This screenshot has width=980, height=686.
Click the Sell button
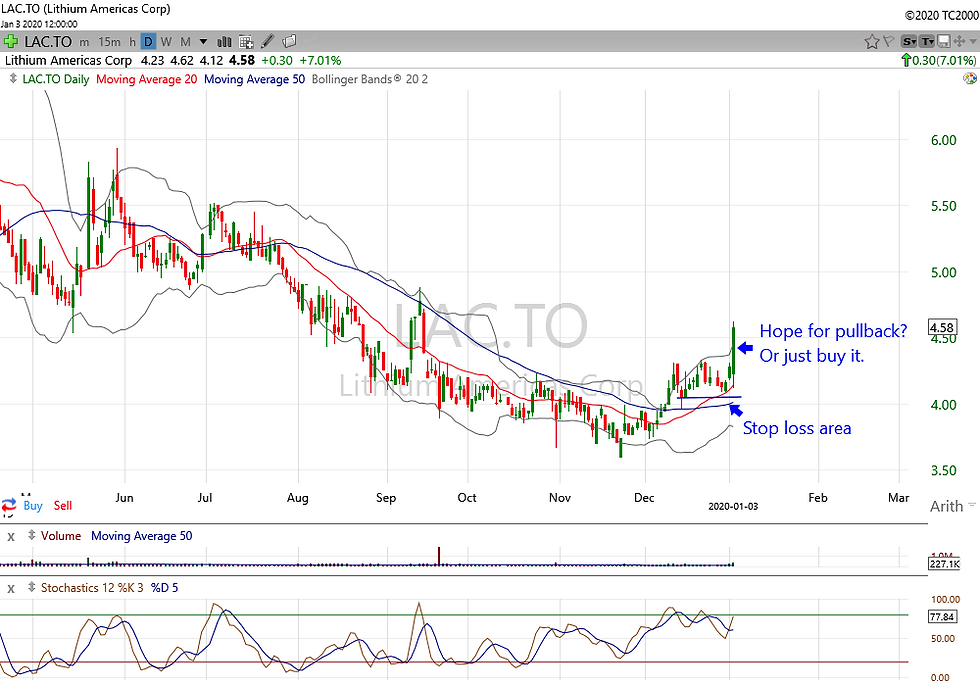pos(62,505)
